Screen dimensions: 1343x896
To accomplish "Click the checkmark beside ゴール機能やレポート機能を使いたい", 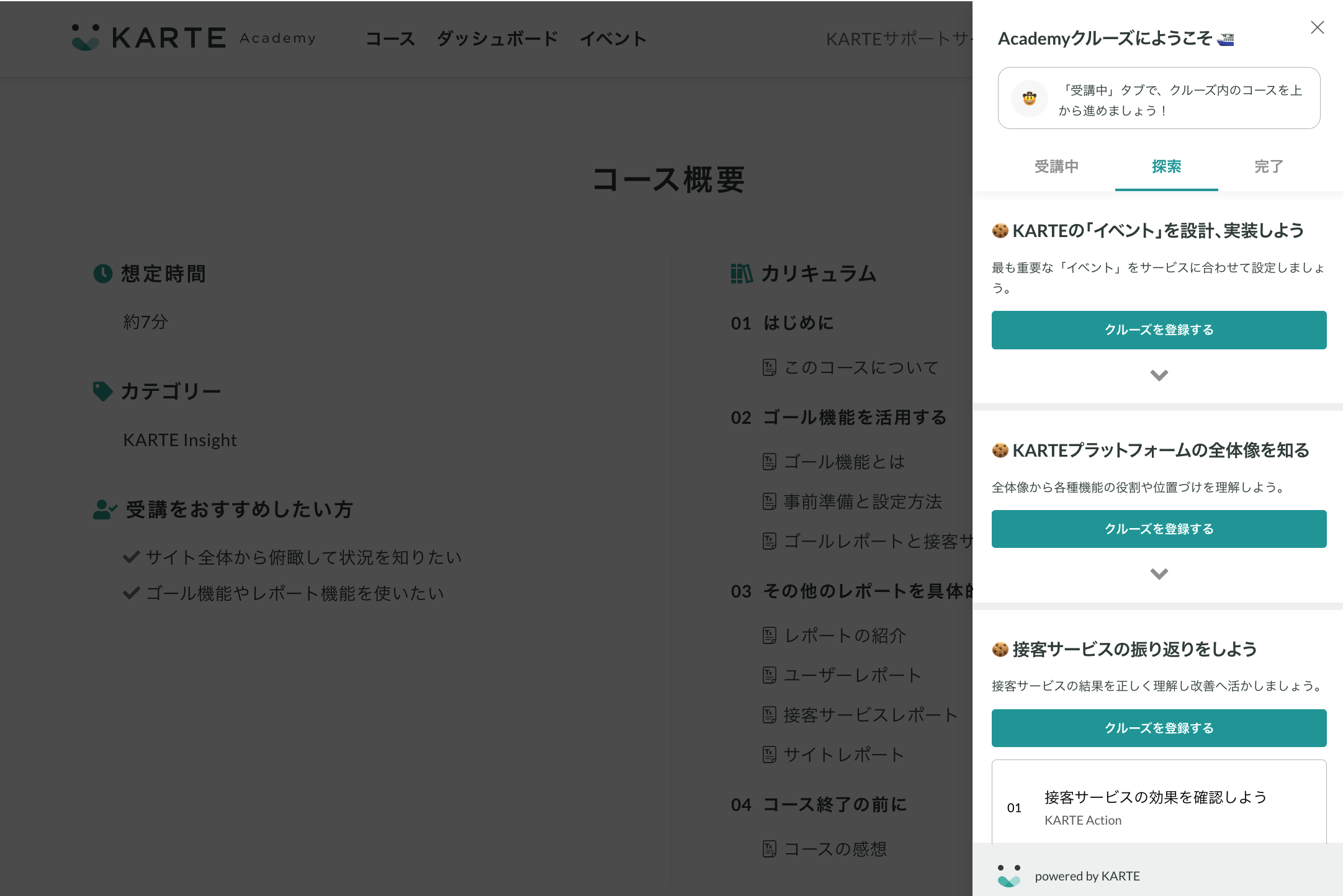I will coord(131,593).
